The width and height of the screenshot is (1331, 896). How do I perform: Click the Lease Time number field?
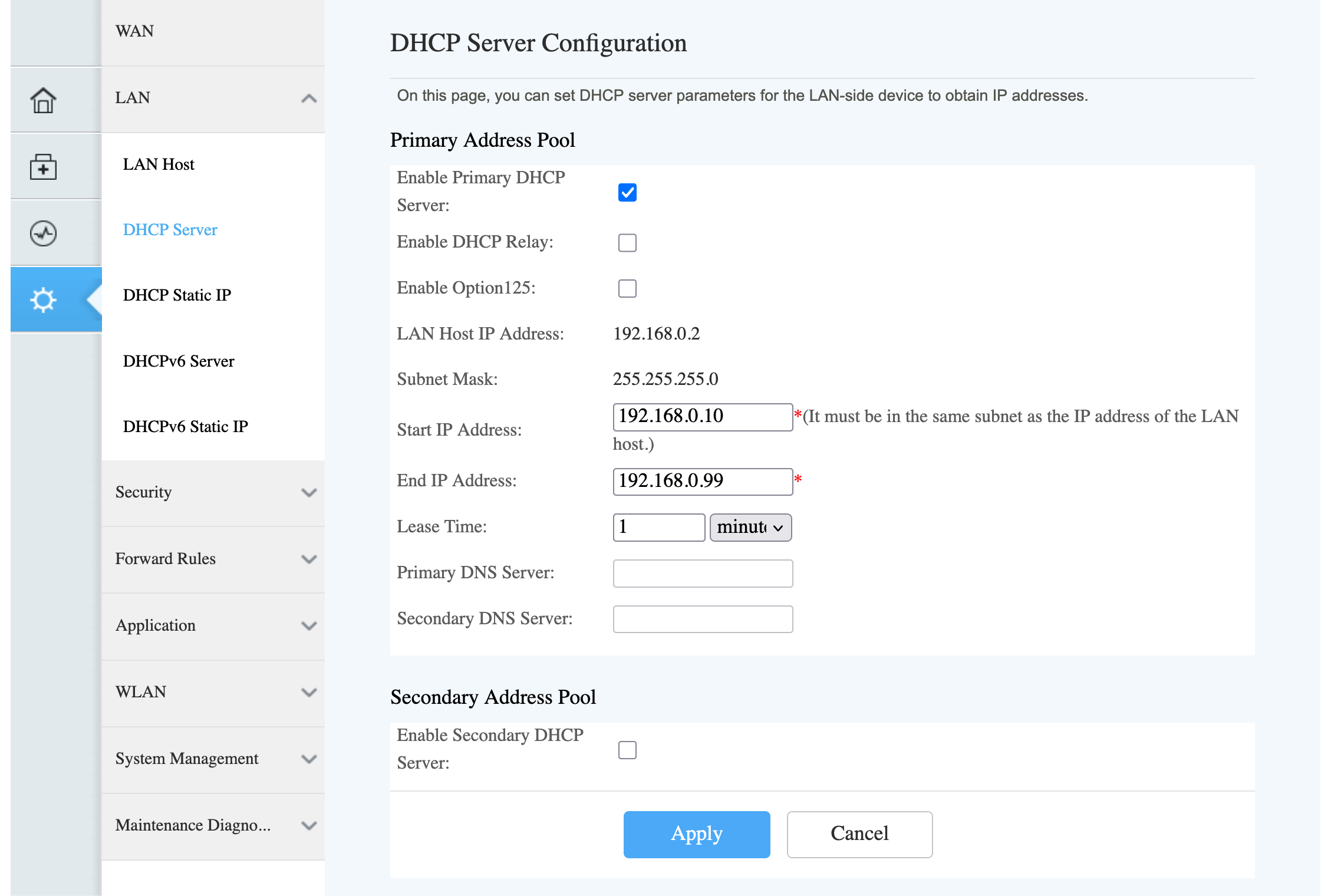pyautogui.click(x=659, y=527)
